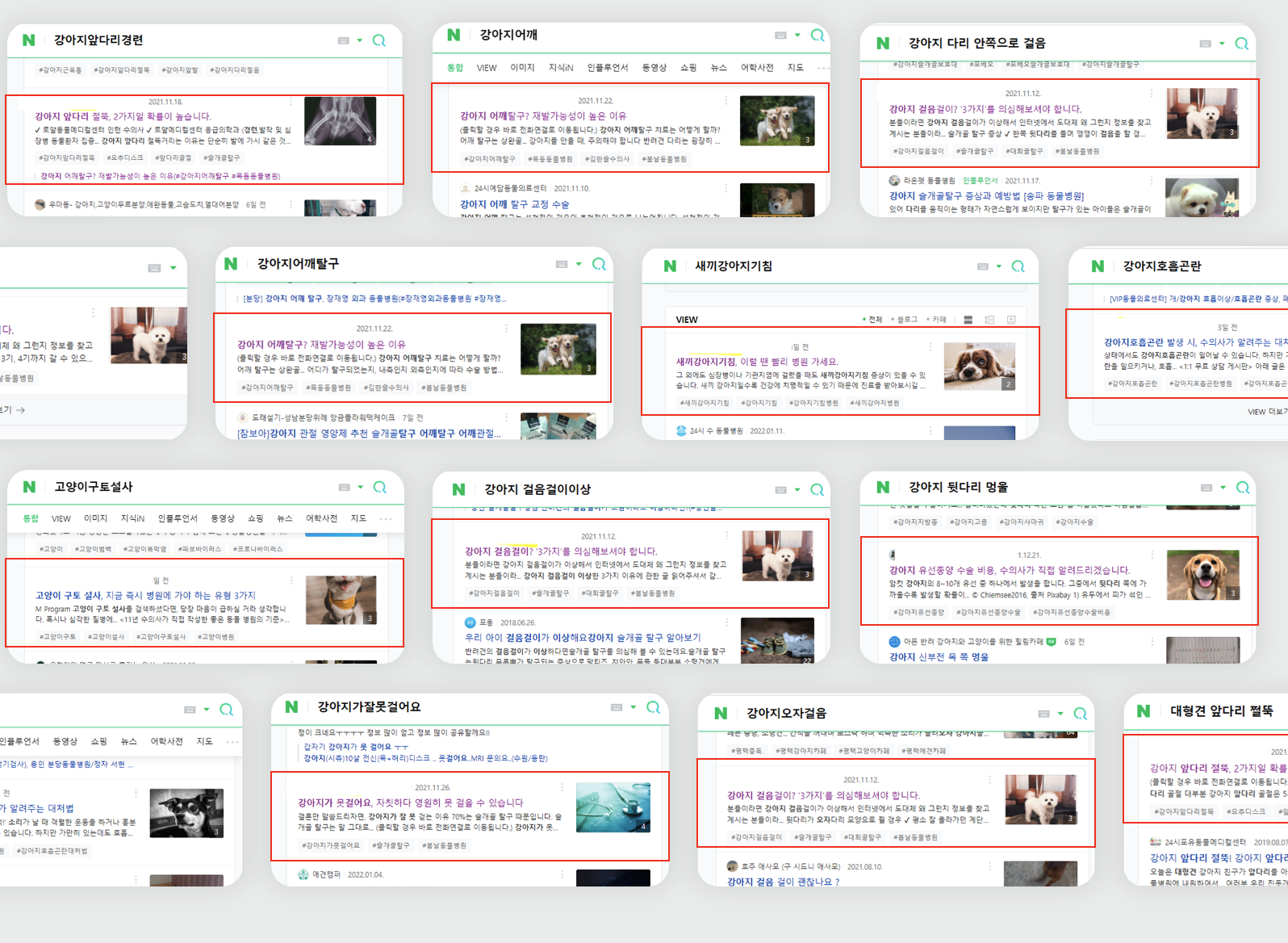Open 이미지 tab in 강아지어깨 card

click(x=522, y=68)
